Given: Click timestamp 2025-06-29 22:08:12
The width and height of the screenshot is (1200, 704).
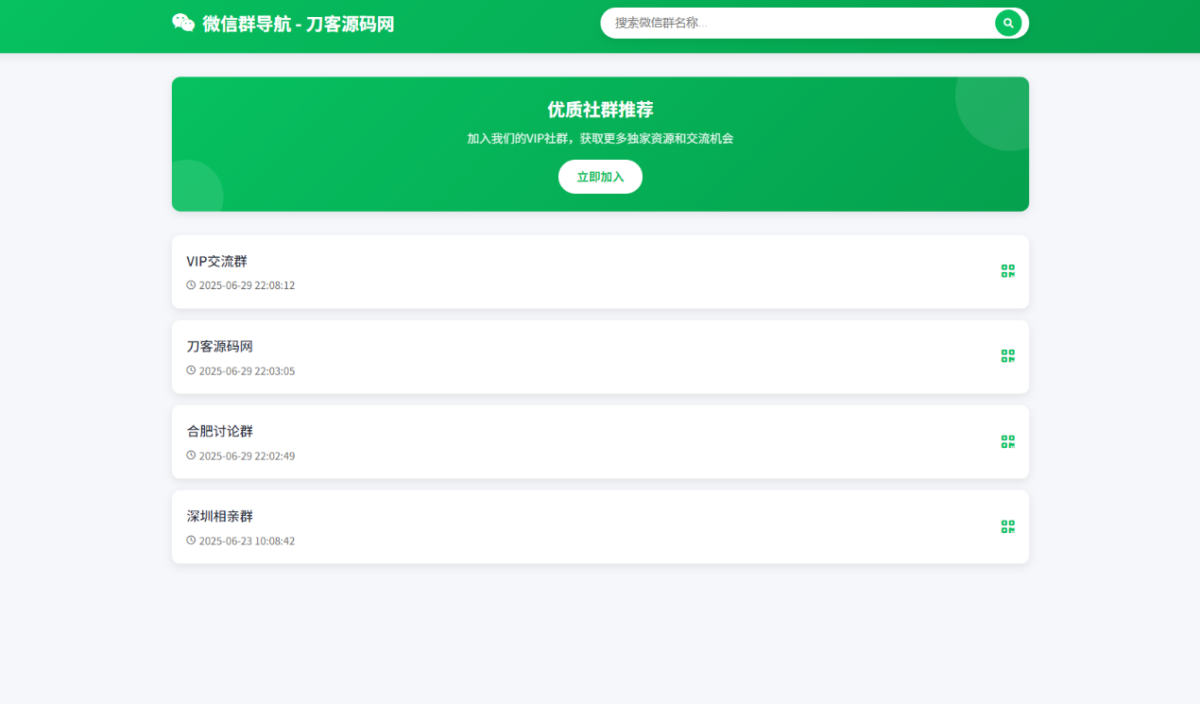Looking at the screenshot, I should coord(247,286).
